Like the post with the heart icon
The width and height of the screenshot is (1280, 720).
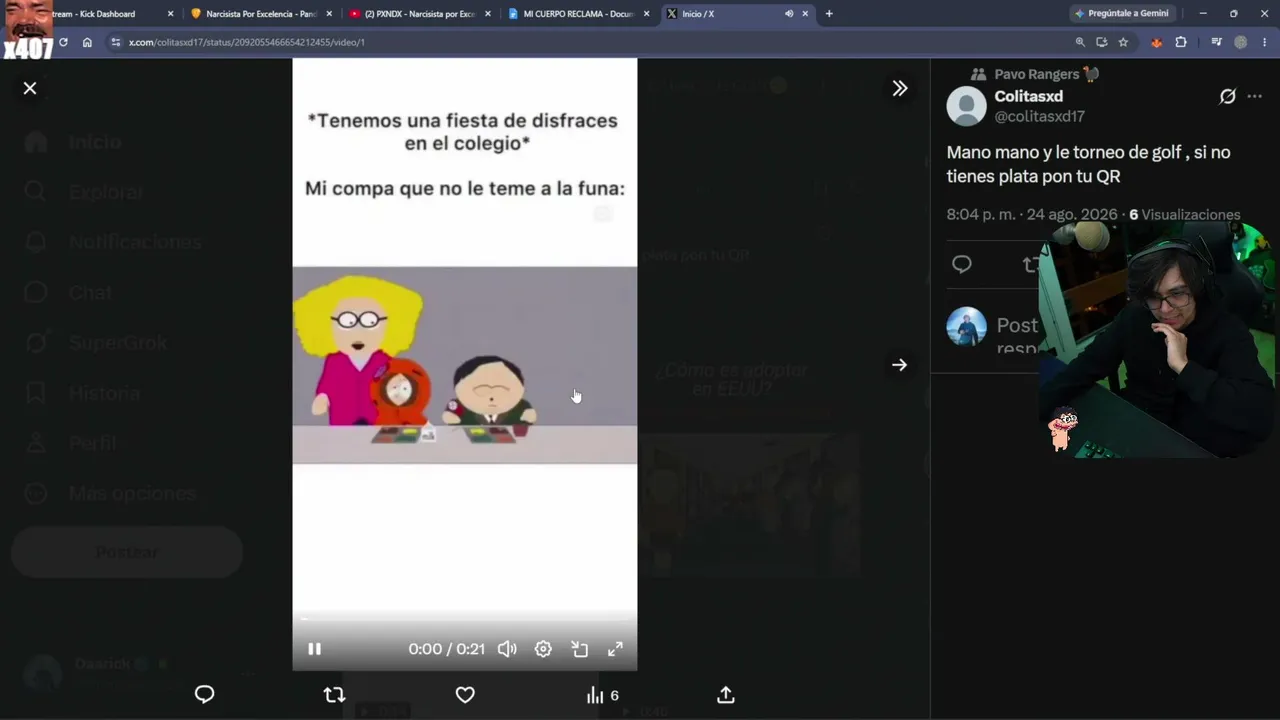click(x=465, y=695)
